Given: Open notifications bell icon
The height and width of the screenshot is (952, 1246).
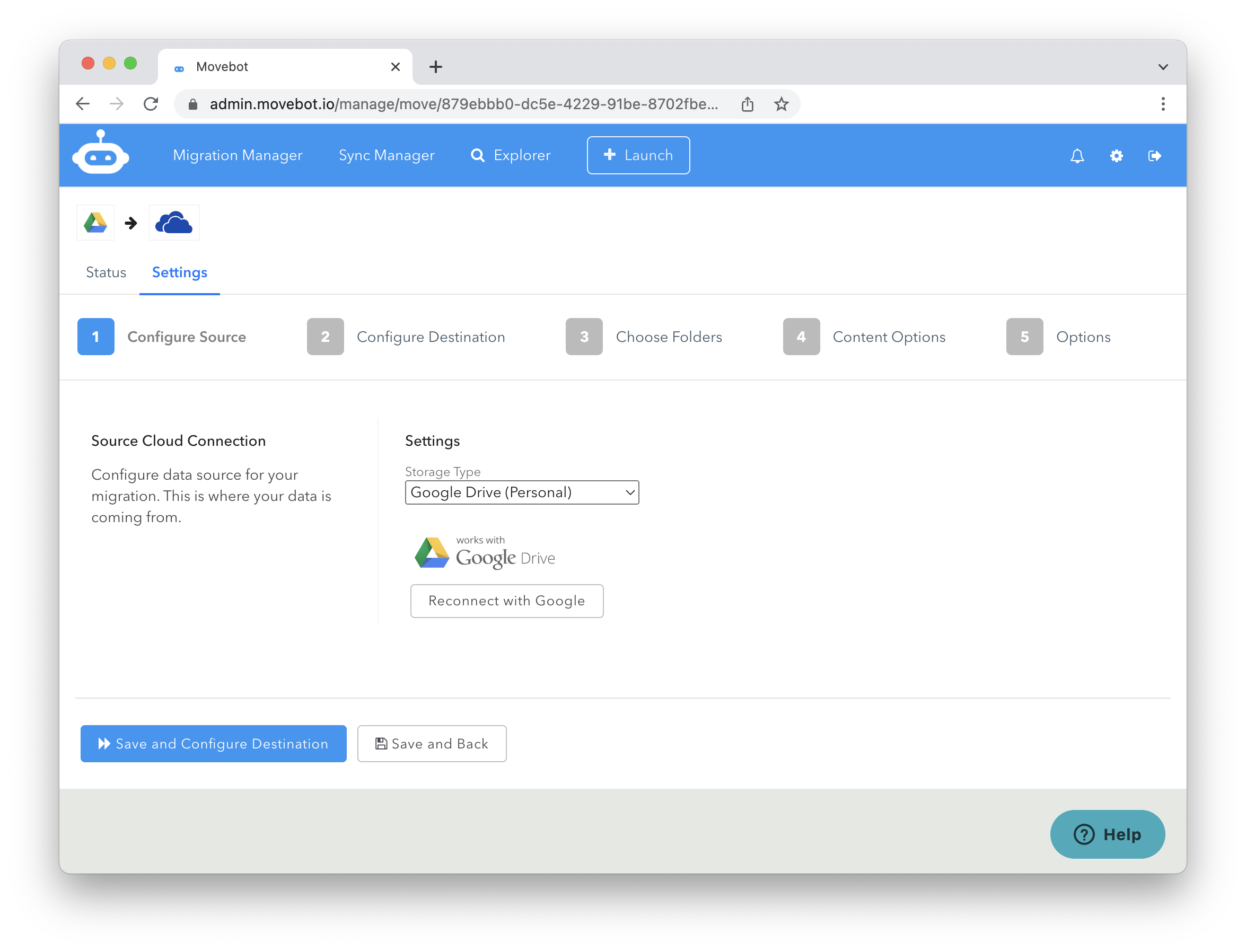Looking at the screenshot, I should [x=1076, y=156].
